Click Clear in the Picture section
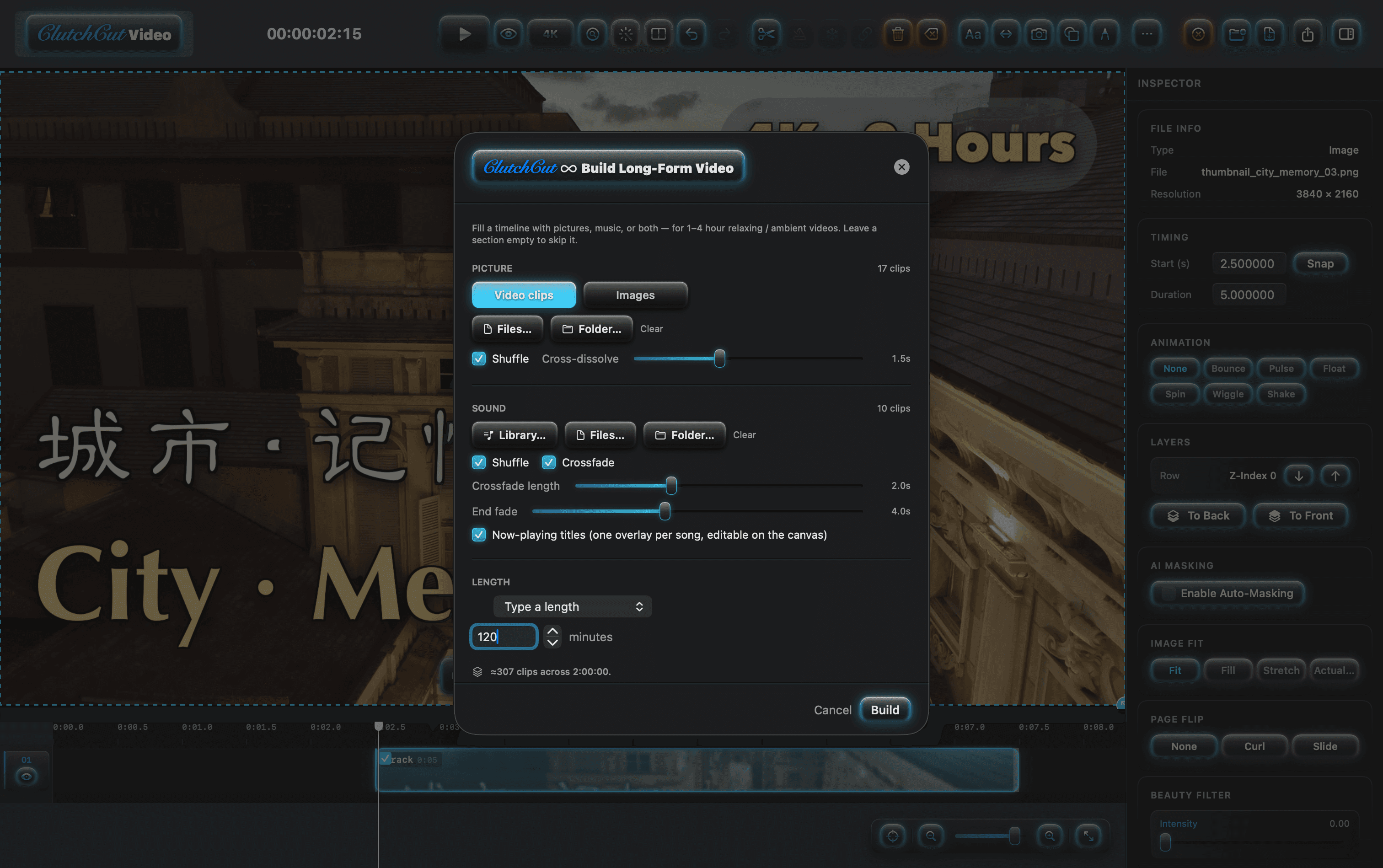This screenshot has height=868, width=1383. [x=651, y=329]
